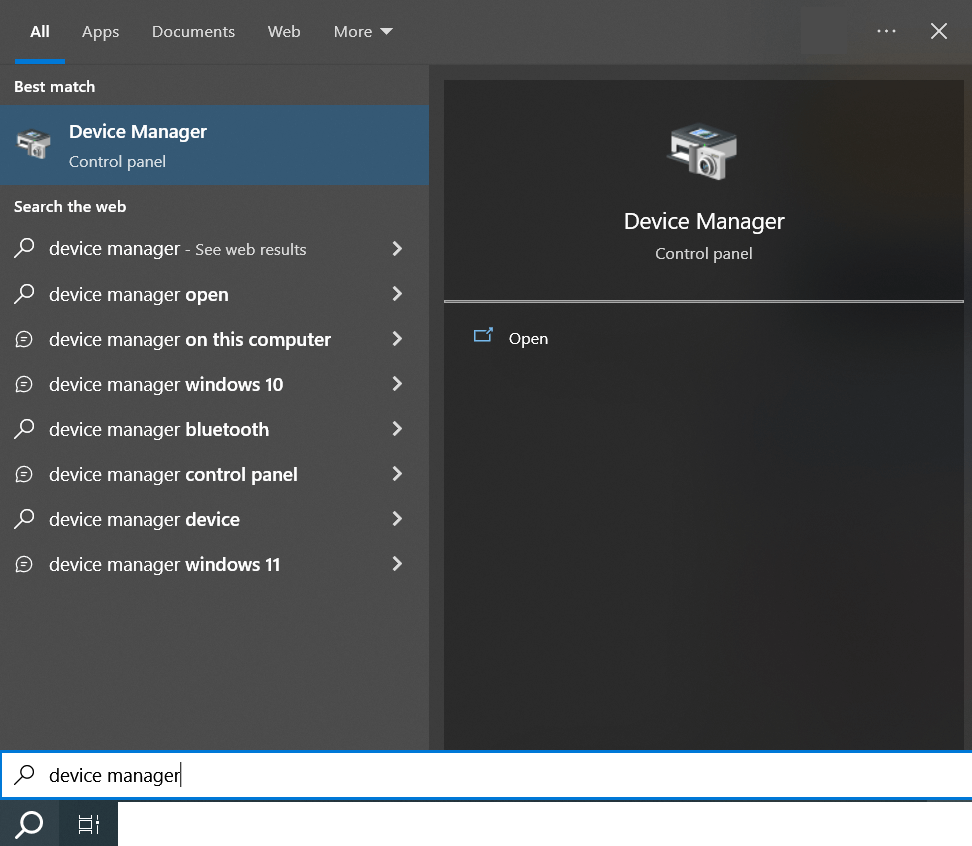
Task: Click search icon beside 'device manager open'
Action: pos(25,294)
